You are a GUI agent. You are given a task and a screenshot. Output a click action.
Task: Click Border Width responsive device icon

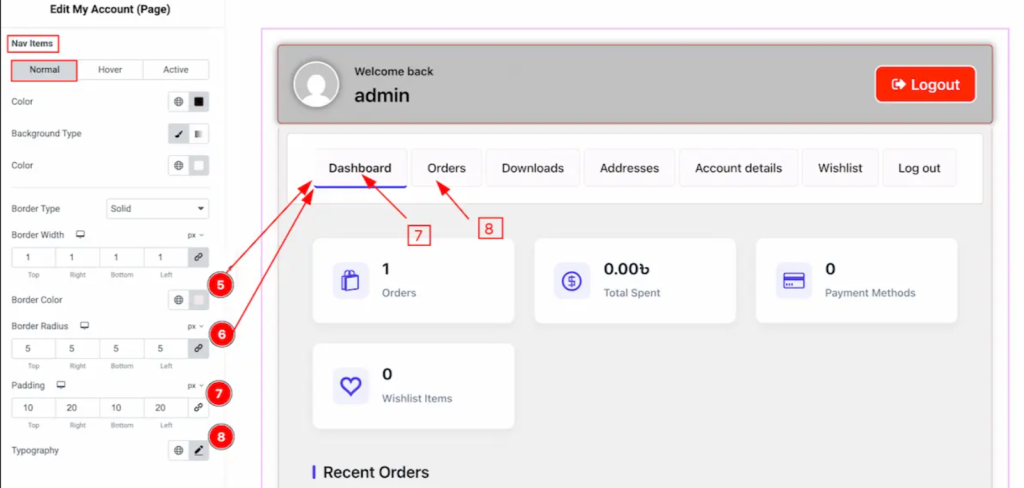pyautogui.click(x=80, y=235)
